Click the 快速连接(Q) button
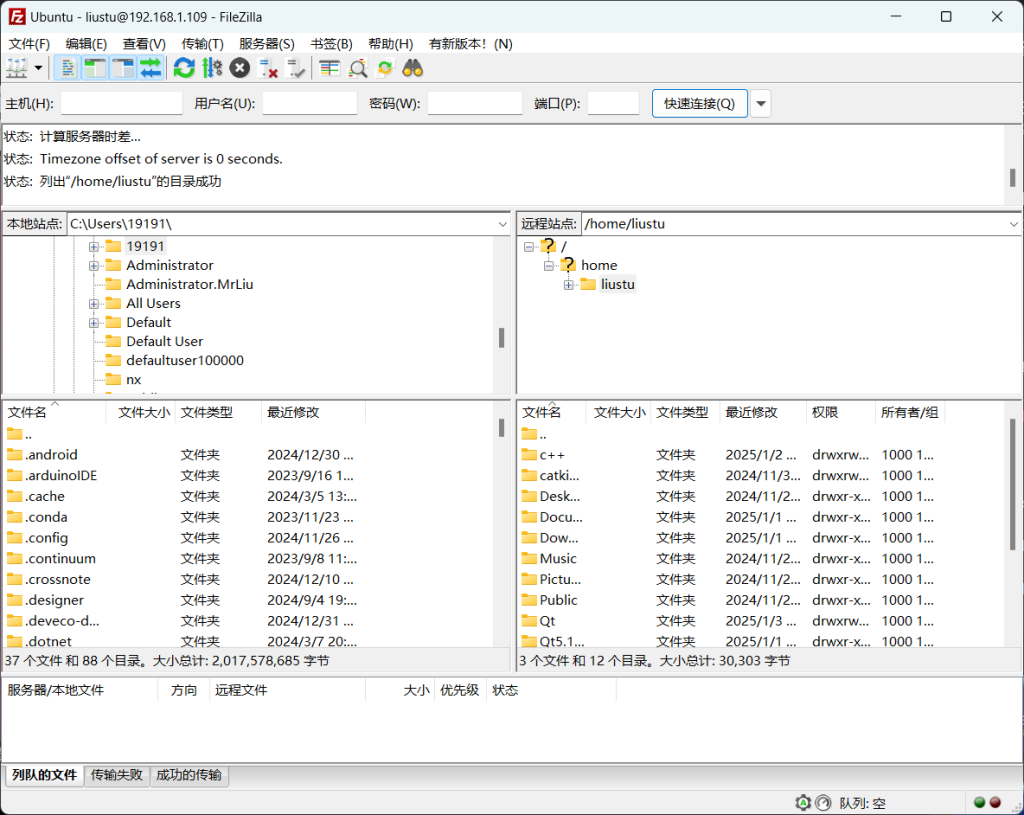The height and width of the screenshot is (815, 1024). pos(699,104)
